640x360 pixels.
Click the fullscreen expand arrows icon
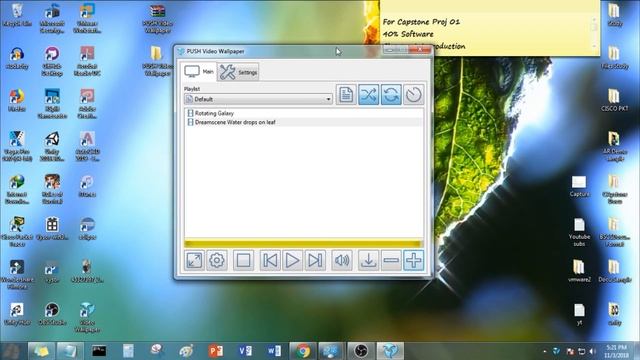coord(194,260)
